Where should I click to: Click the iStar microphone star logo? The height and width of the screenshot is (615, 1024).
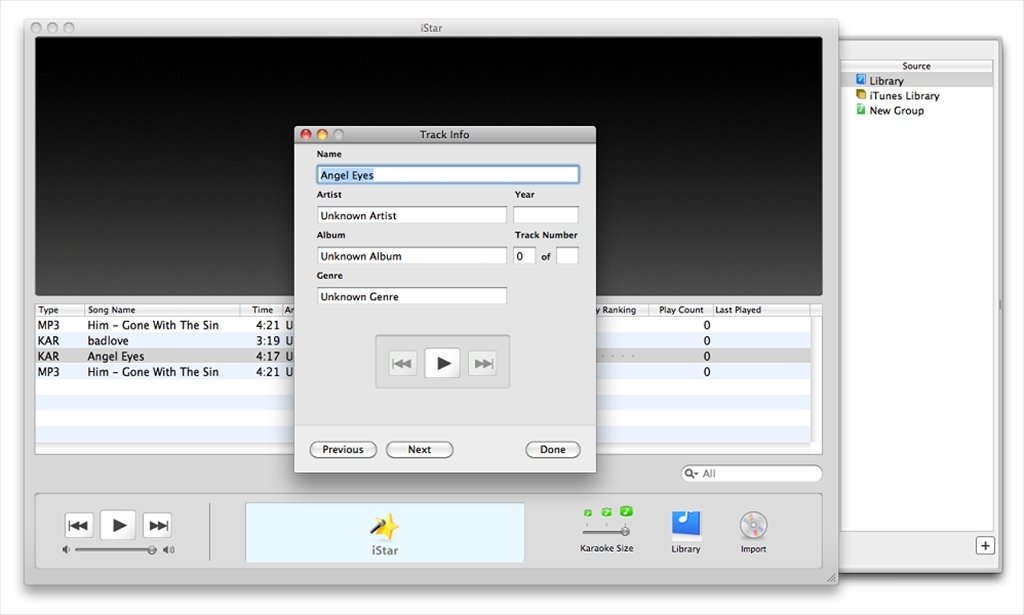click(x=385, y=526)
